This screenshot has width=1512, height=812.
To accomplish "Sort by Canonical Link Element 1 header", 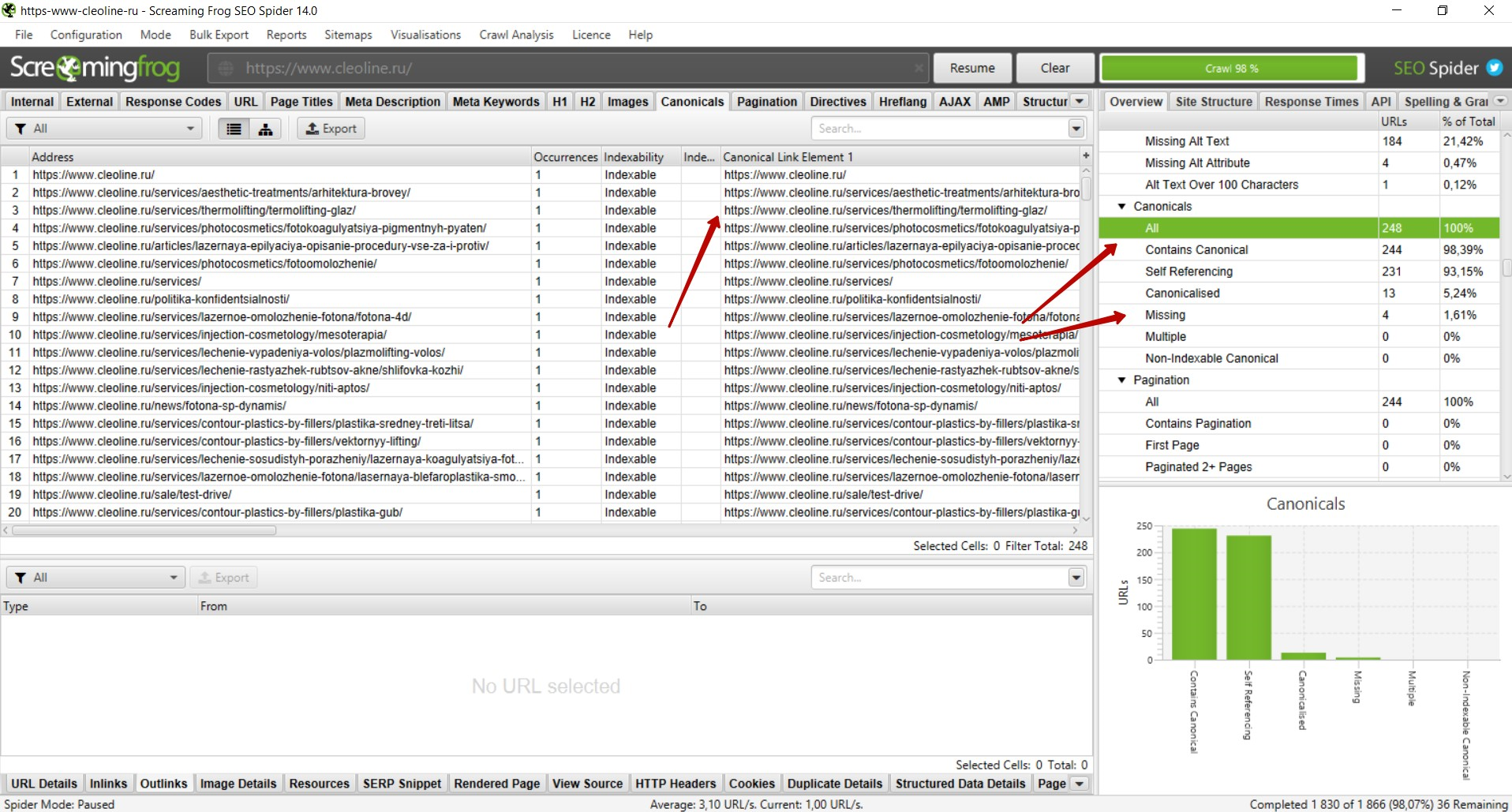I will coord(900,157).
